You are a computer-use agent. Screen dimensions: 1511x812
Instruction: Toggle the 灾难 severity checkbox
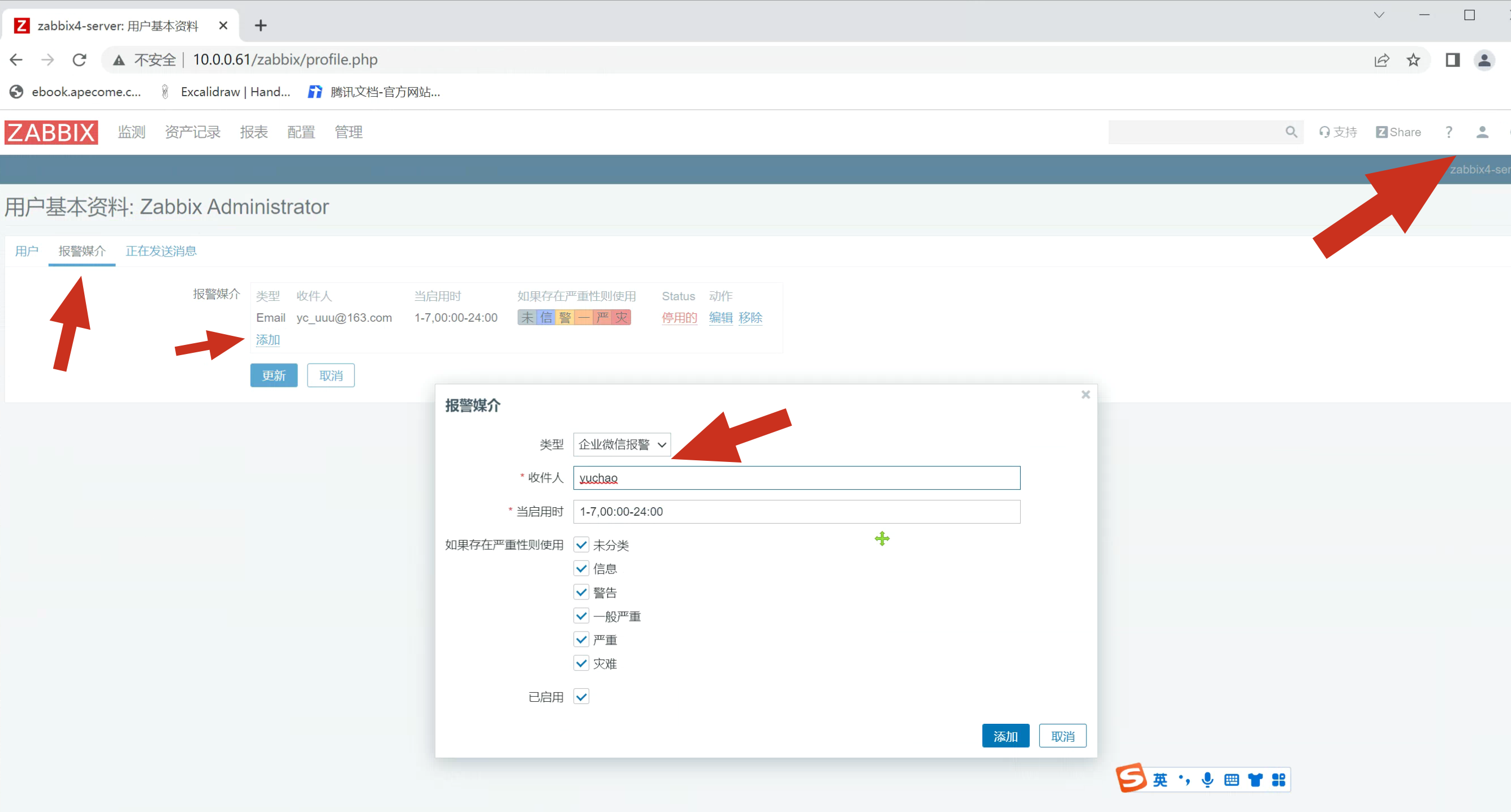(x=581, y=663)
